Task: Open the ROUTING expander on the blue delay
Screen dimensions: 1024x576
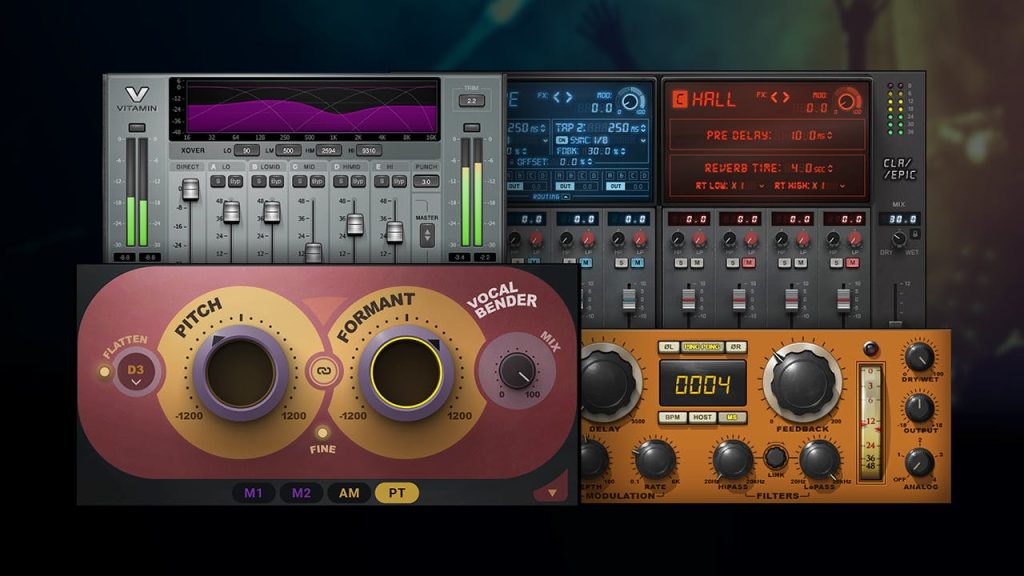Action: click(x=564, y=197)
